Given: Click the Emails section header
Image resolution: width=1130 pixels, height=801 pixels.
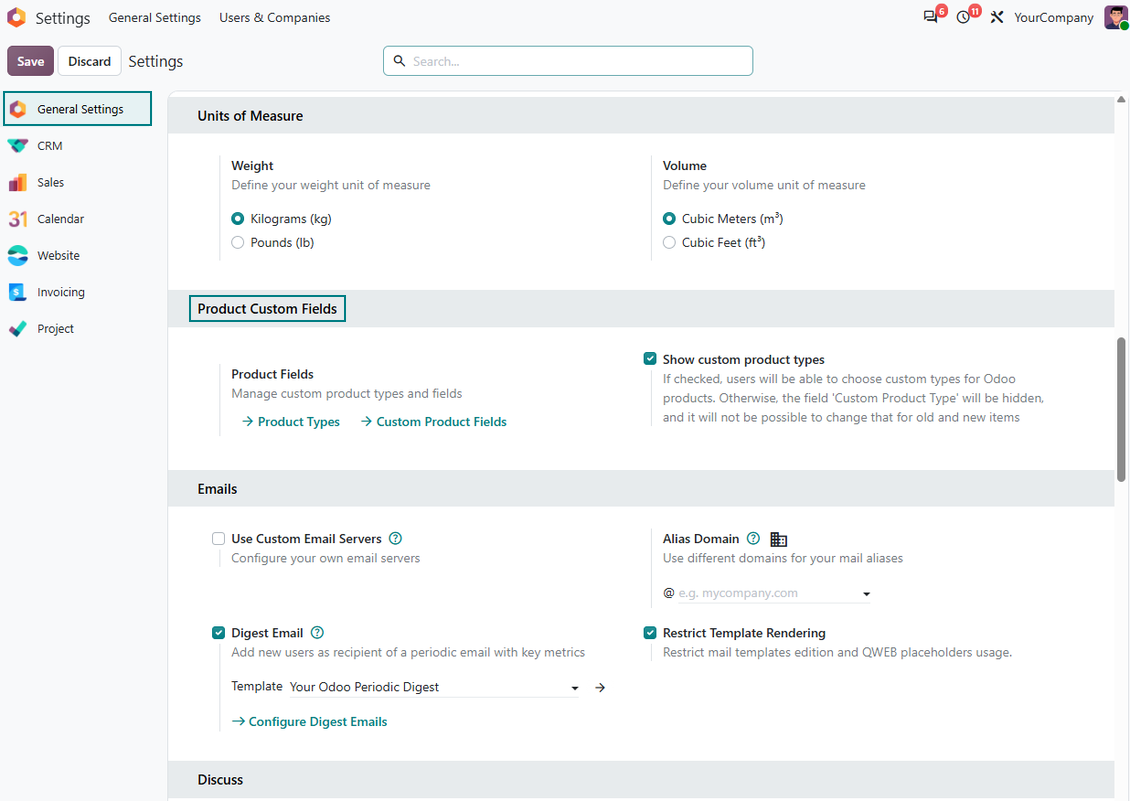Looking at the screenshot, I should pos(217,489).
